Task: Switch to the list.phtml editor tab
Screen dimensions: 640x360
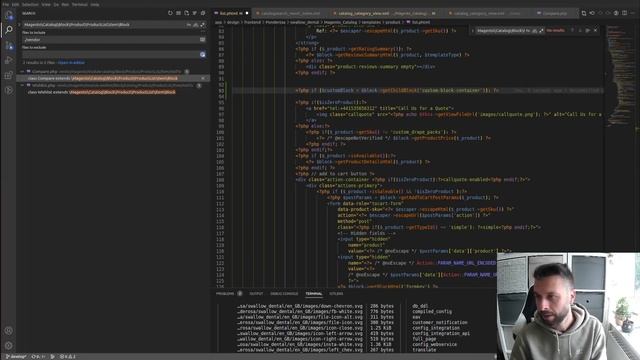Action: click(x=231, y=13)
